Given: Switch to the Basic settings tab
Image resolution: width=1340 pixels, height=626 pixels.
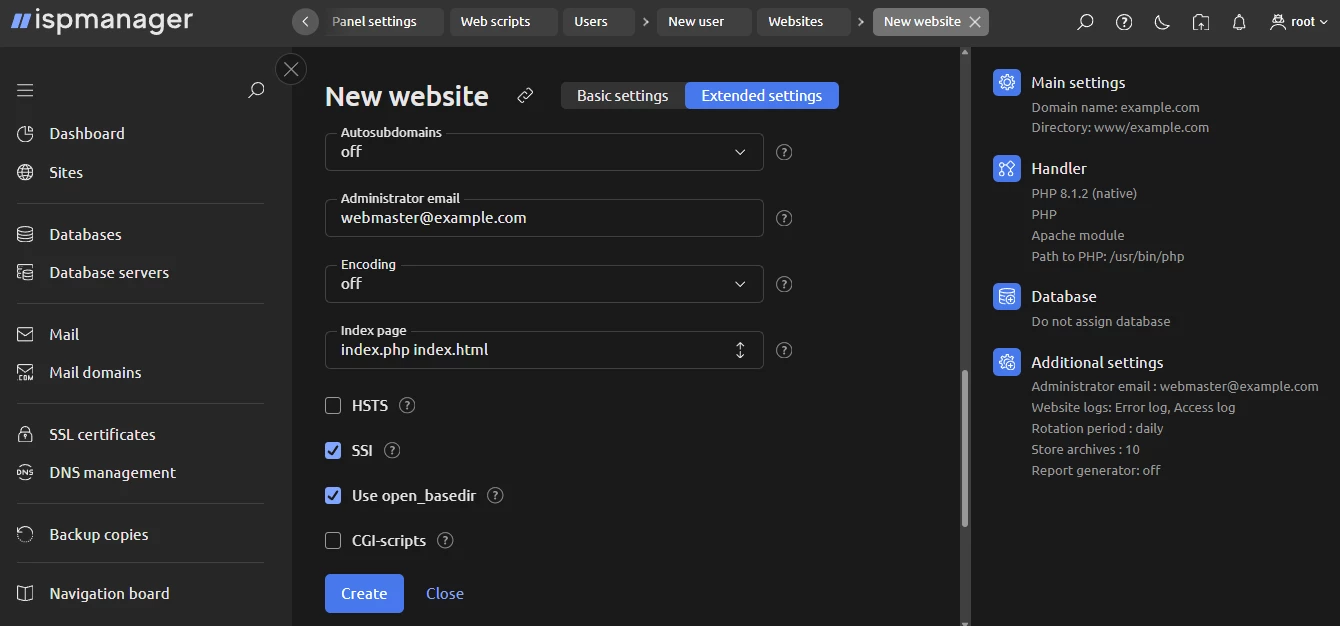Looking at the screenshot, I should 622,95.
